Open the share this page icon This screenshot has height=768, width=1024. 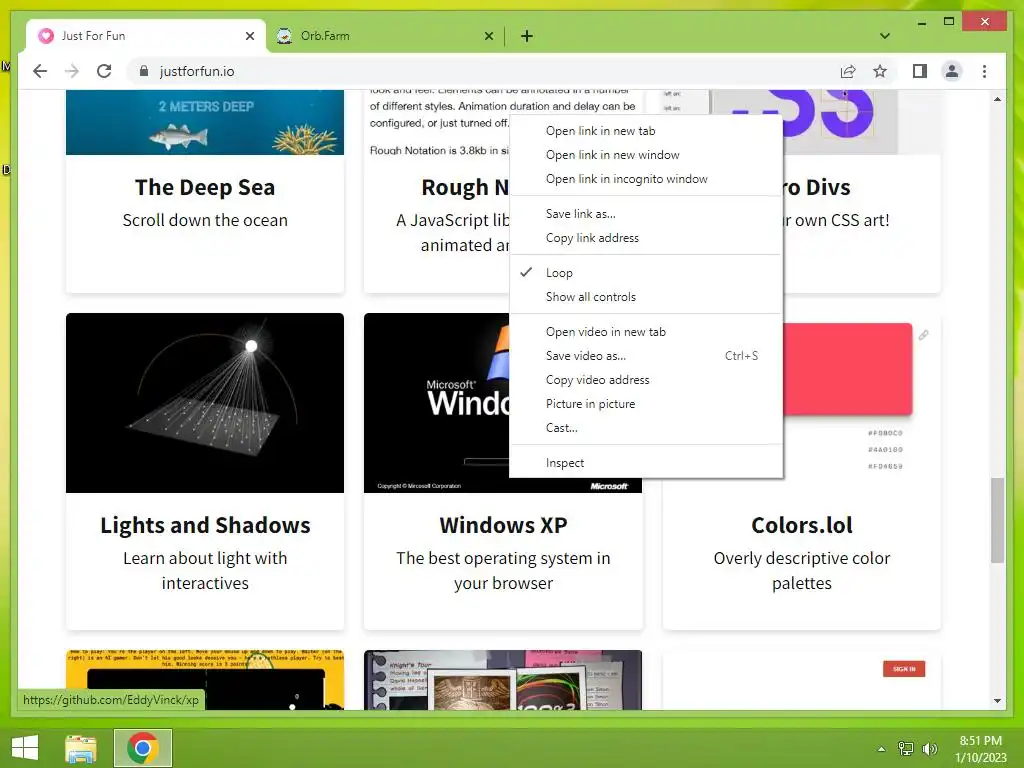tap(848, 71)
